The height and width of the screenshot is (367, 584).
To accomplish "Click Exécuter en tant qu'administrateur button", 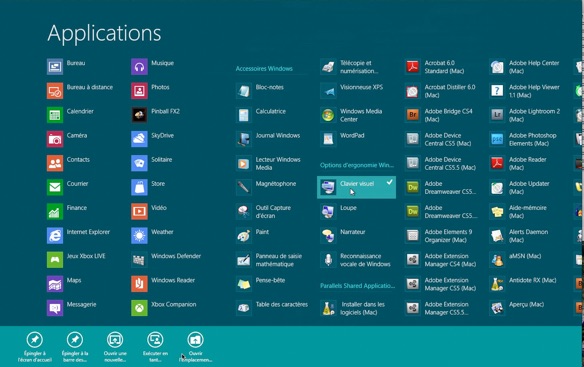I will coord(155,347).
